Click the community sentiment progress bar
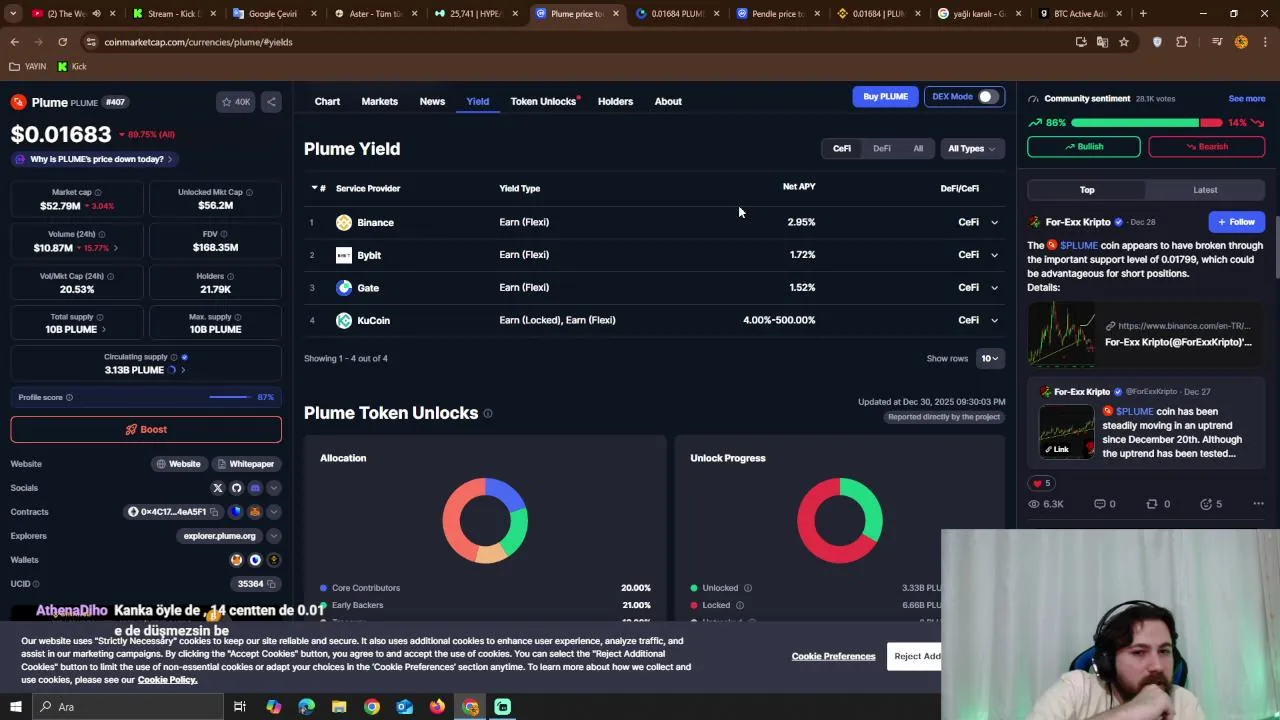Screen dimensions: 1280x720 pyautogui.click(x=1146, y=123)
